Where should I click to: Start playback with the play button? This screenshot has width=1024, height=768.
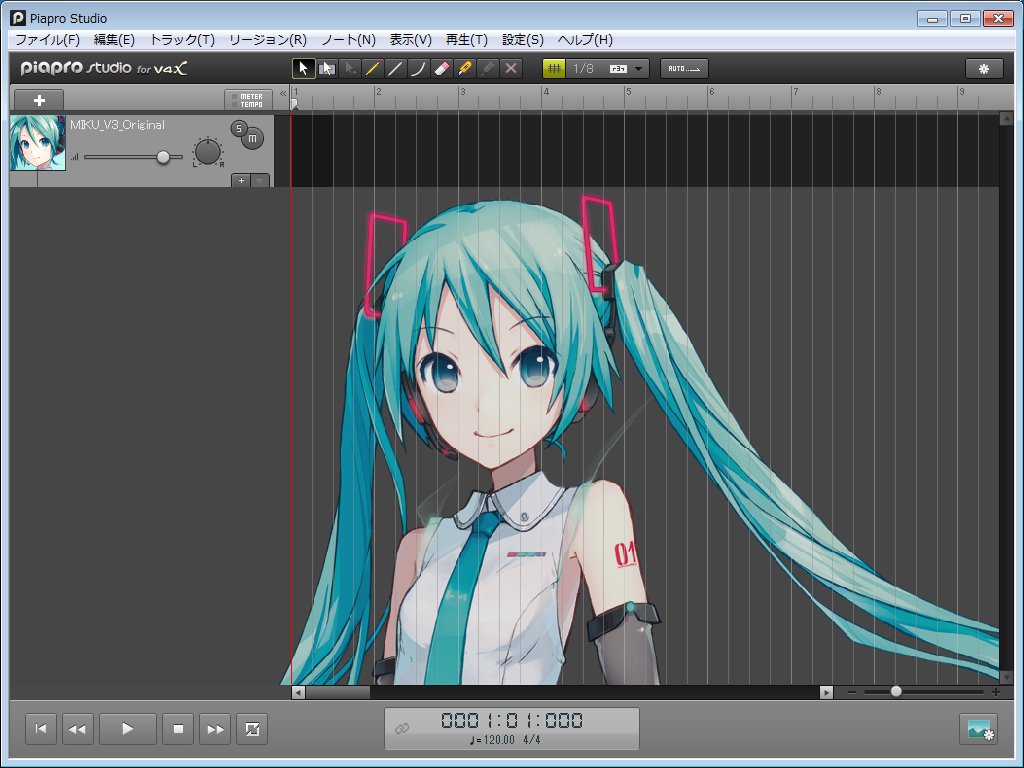tap(128, 729)
